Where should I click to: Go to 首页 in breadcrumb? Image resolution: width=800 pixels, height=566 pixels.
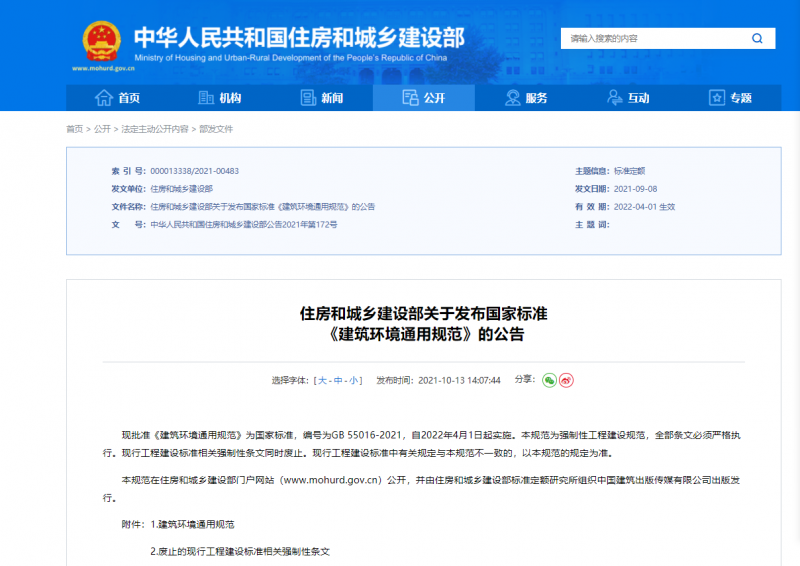point(74,129)
